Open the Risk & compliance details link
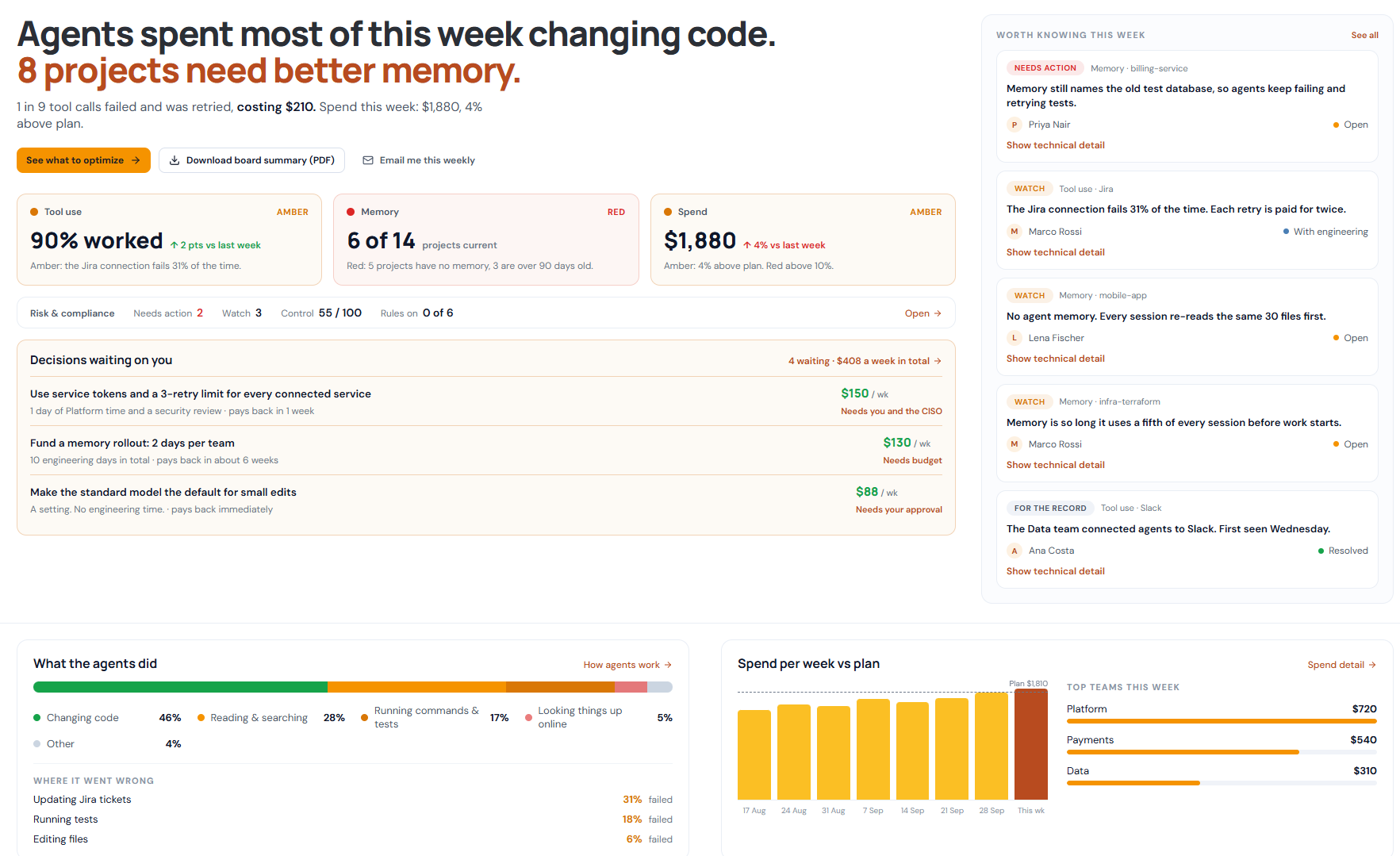The image size is (1400, 856). (922, 313)
